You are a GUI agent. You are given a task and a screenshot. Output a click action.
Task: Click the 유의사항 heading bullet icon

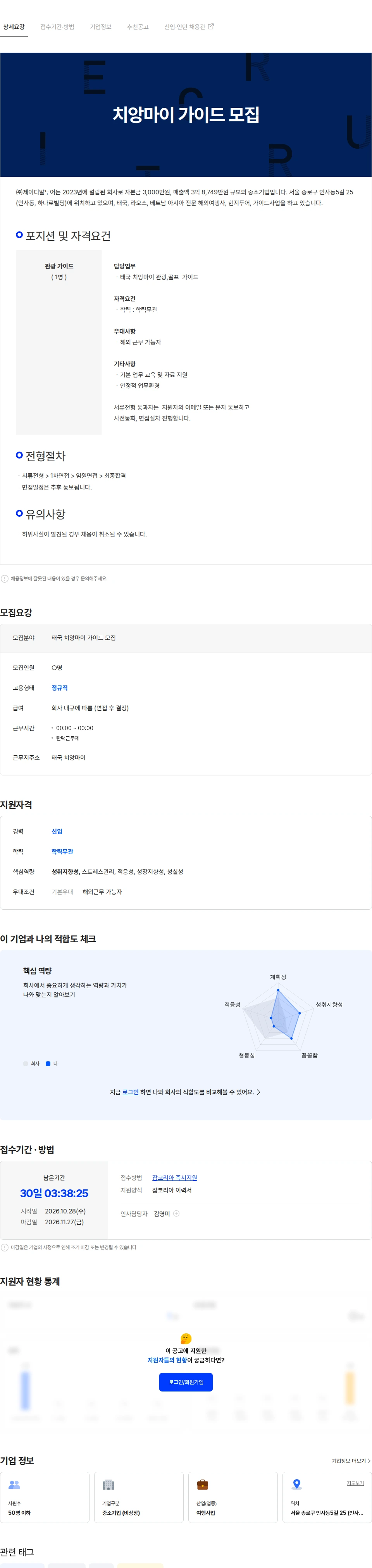point(19,513)
